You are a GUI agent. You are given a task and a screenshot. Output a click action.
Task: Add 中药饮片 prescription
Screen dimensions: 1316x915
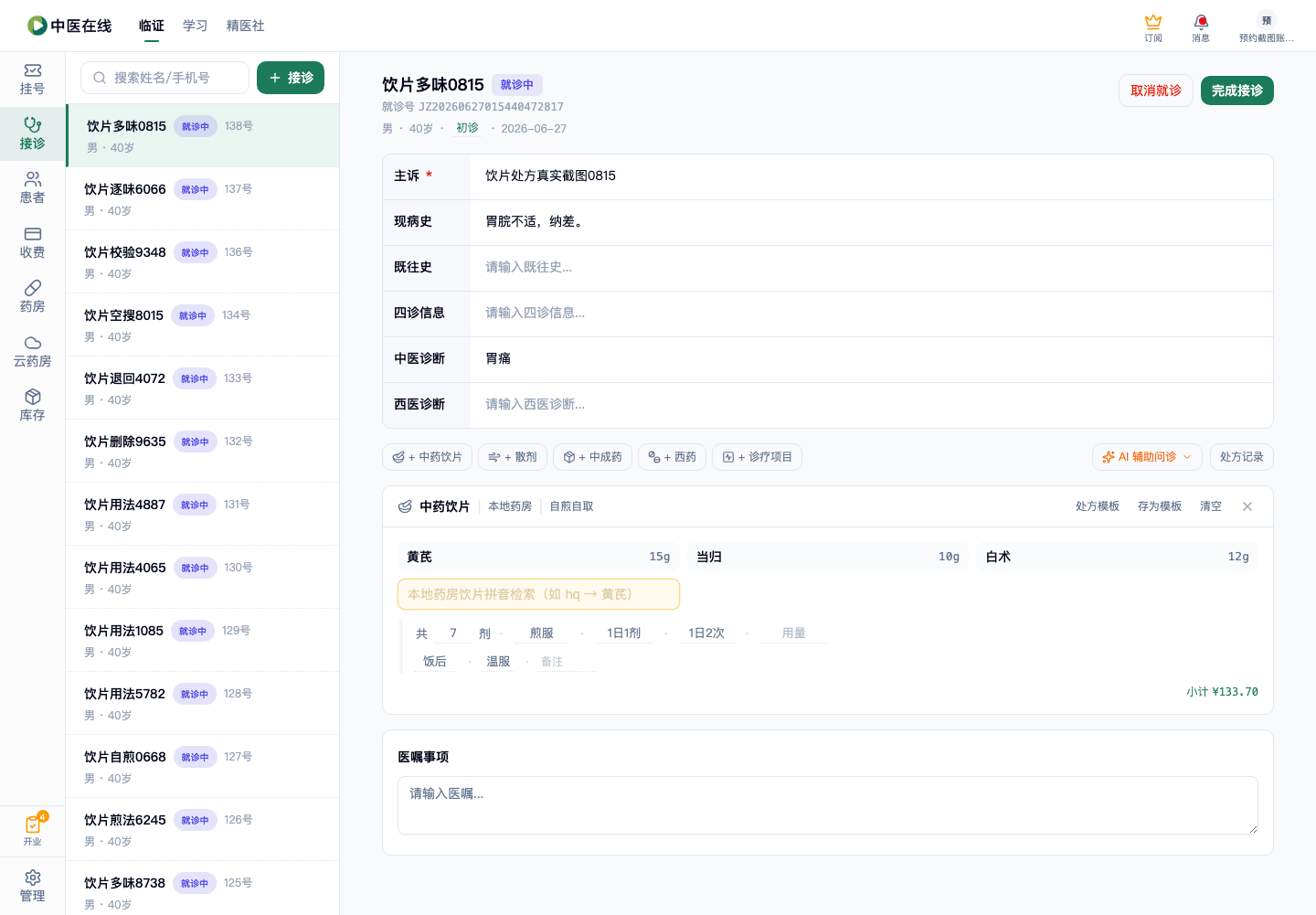tap(427, 457)
